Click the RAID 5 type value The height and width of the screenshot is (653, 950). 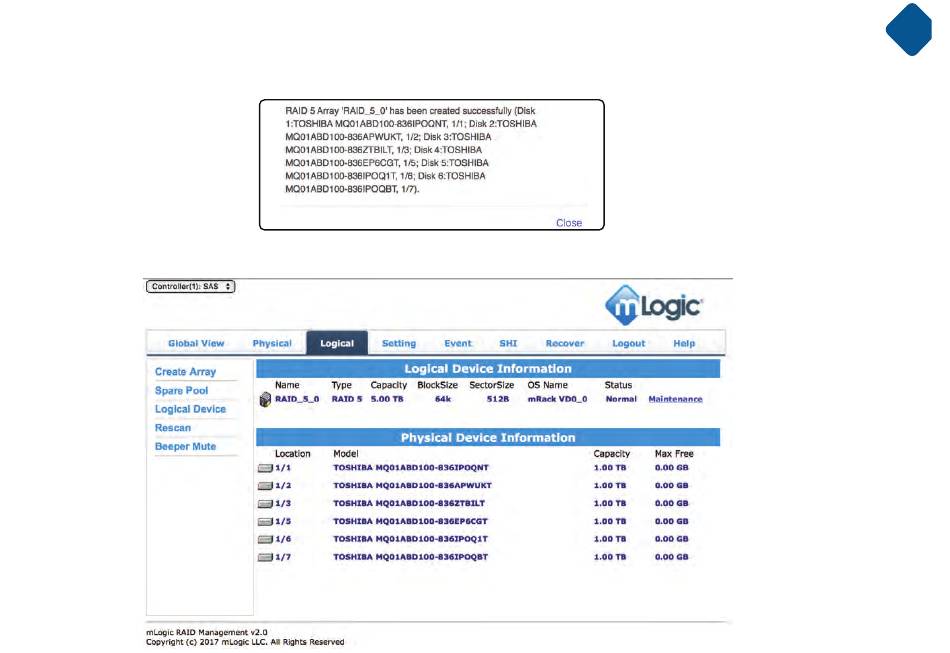[x=347, y=399]
